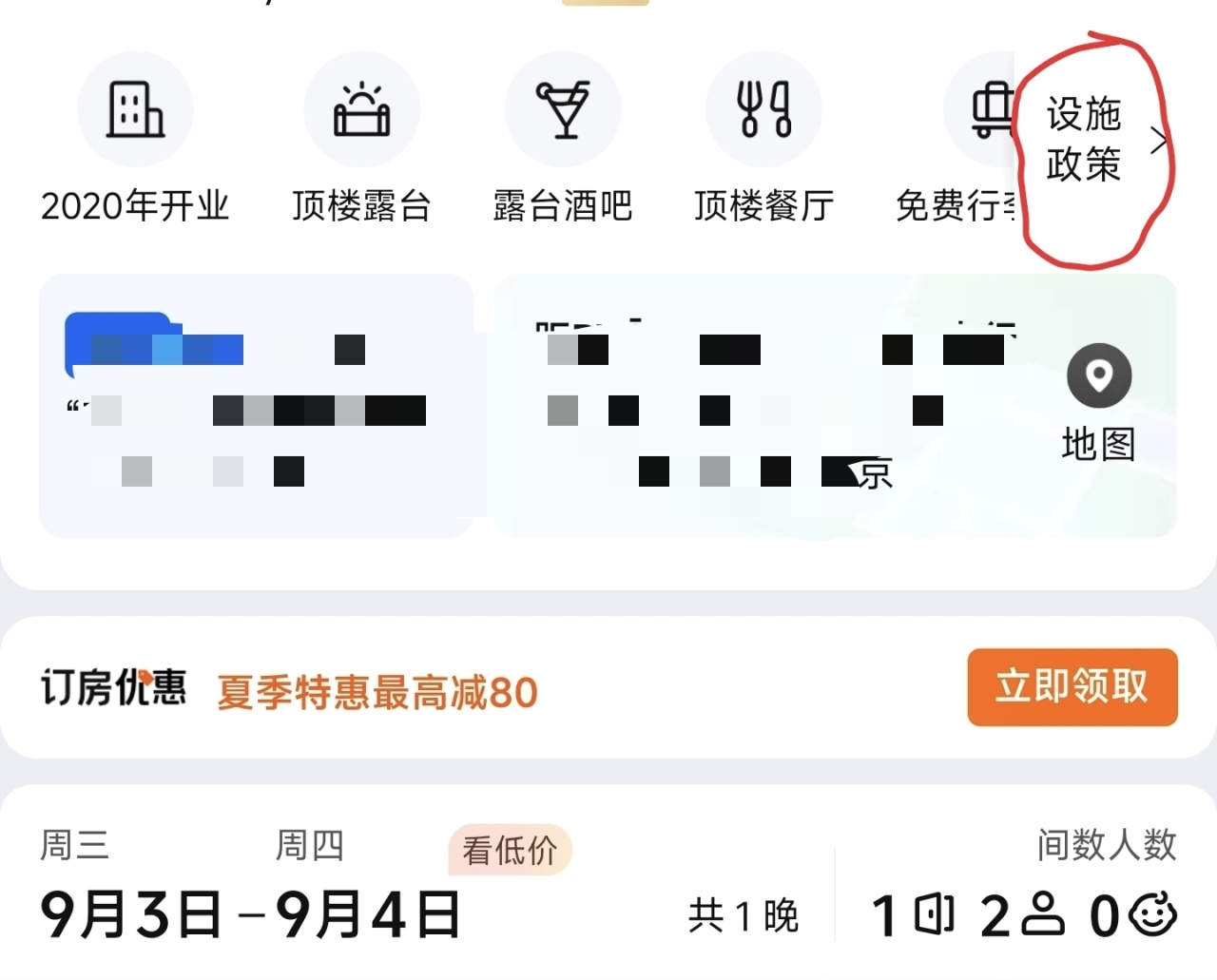This screenshot has width=1217, height=980.
Task: Expand 设施政策 with the chevron arrow
Action: pyautogui.click(x=1158, y=141)
